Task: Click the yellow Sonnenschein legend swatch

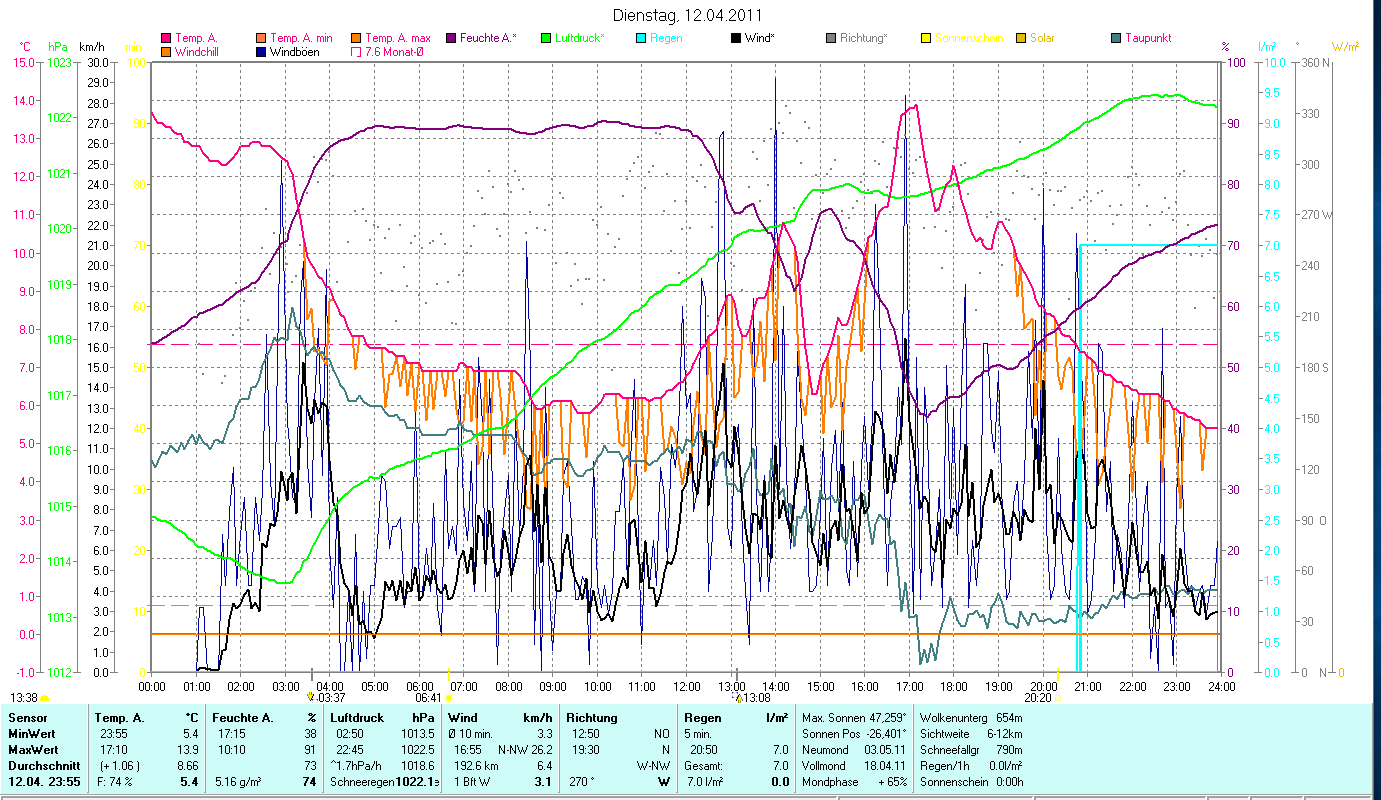Action: click(927, 39)
